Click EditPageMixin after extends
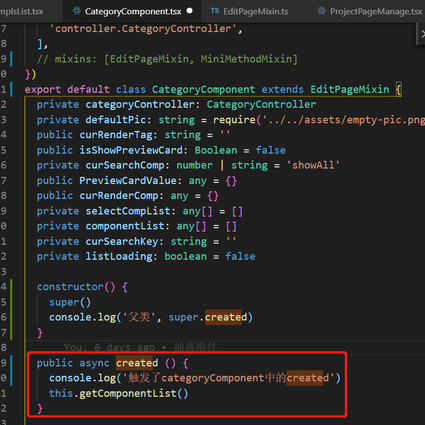The image size is (425, 425). coord(350,90)
